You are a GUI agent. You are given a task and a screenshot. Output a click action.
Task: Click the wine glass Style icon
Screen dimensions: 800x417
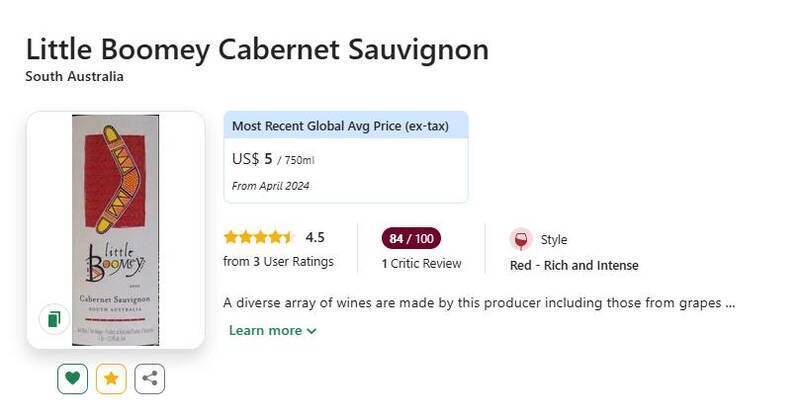pos(520,240)
